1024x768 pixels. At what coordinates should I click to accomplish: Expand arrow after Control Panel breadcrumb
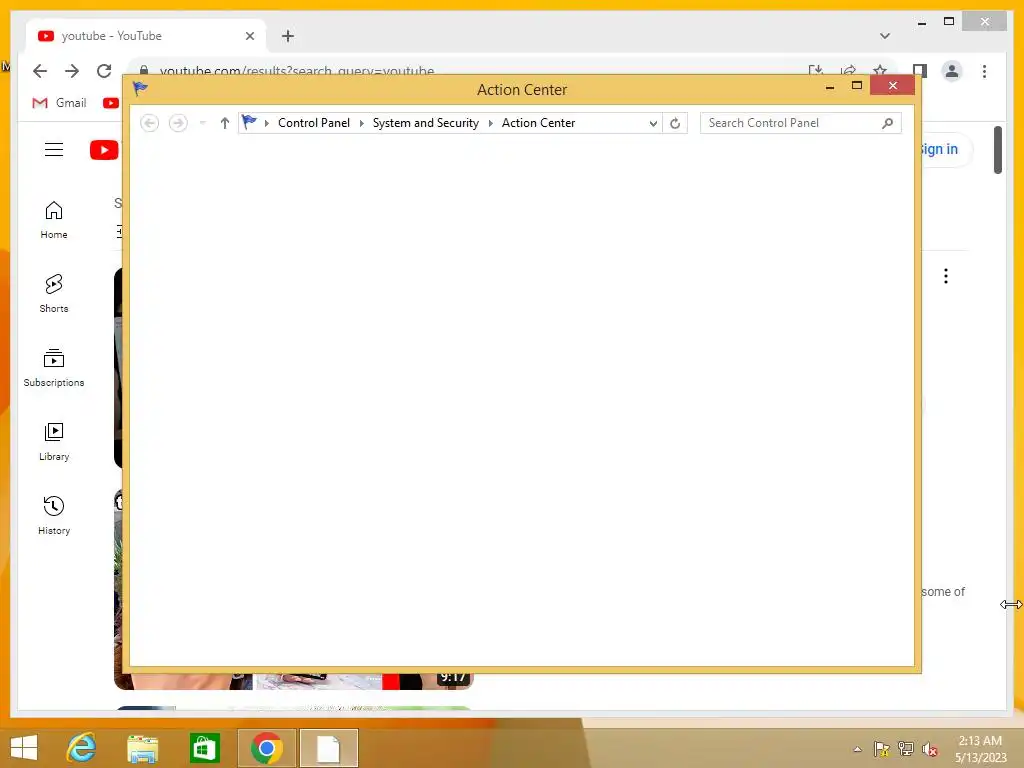pyautogui.click(x=362, y=123)
